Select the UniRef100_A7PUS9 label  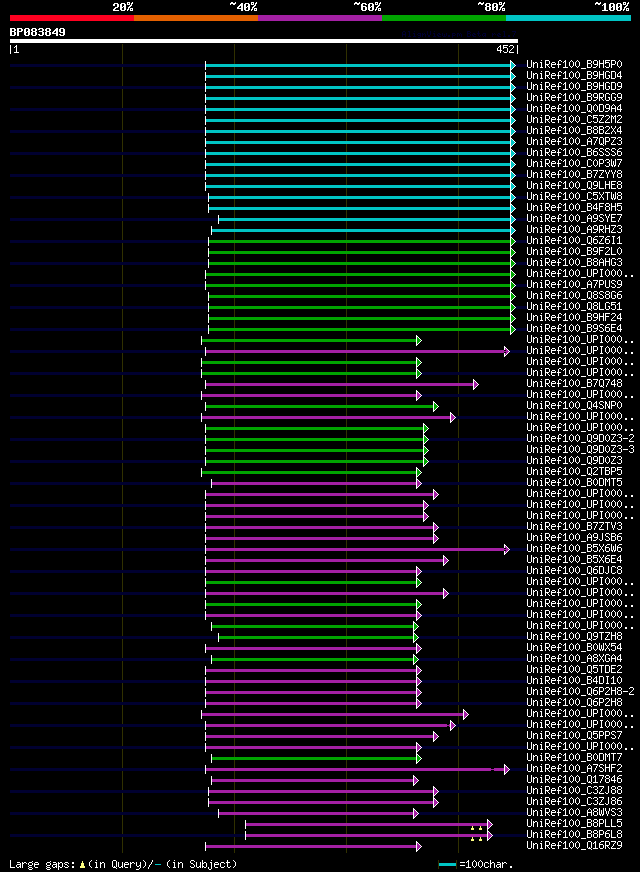coord(574,285)
